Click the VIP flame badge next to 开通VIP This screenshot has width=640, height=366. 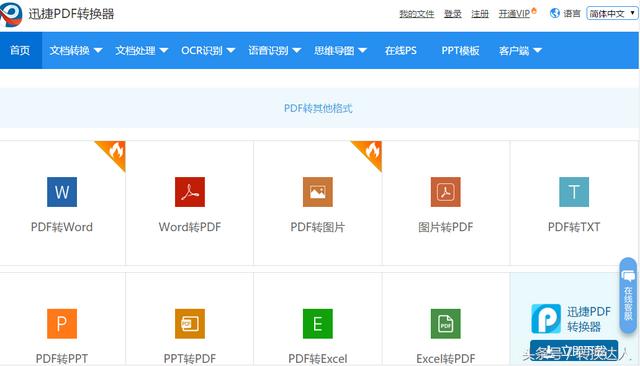[x=534, y=11]
